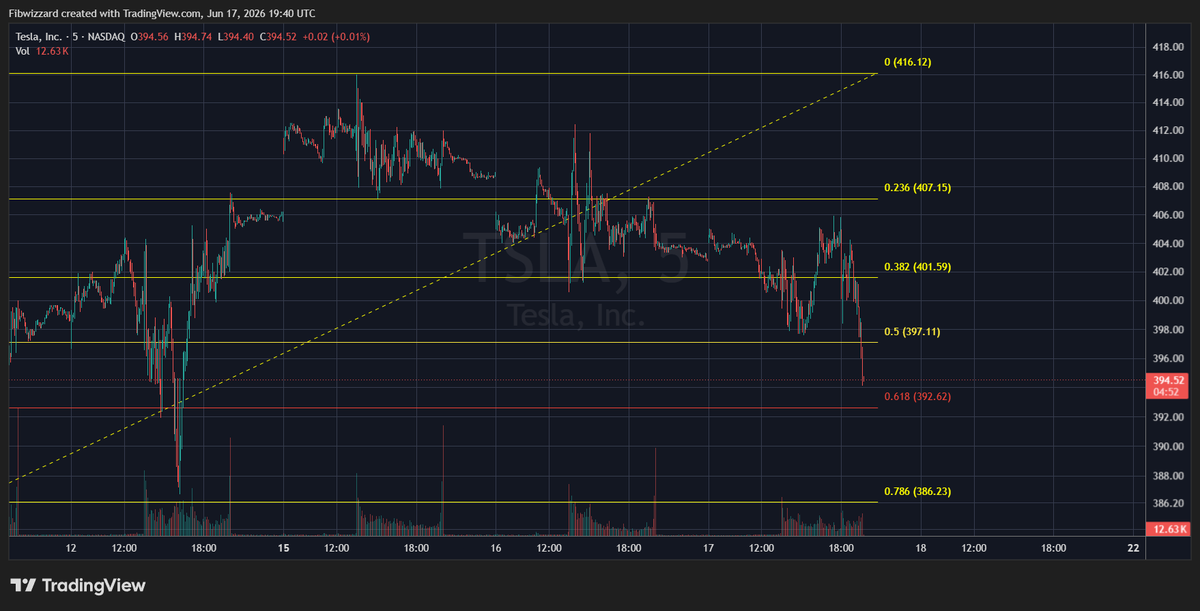Image resolution: width=1200 pixels, height=611 pixels.
Task: Click the date label '22' on time axis
Action: [1133, 548]
